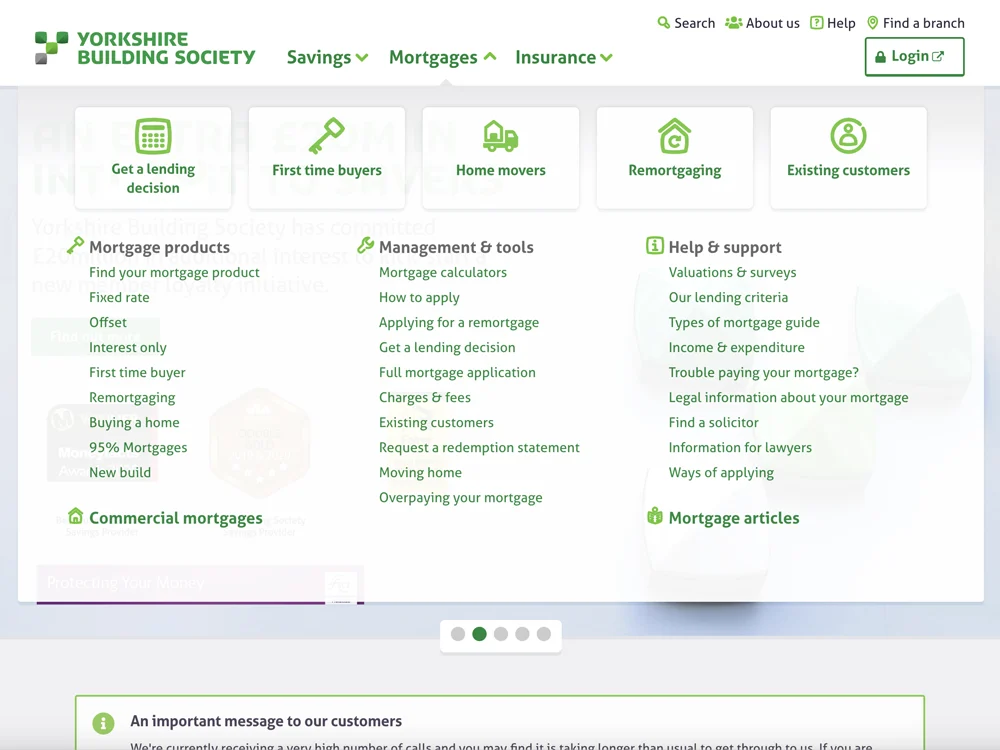
Task: Open 95% Mortgages link
Action: [x=138, y=448]
